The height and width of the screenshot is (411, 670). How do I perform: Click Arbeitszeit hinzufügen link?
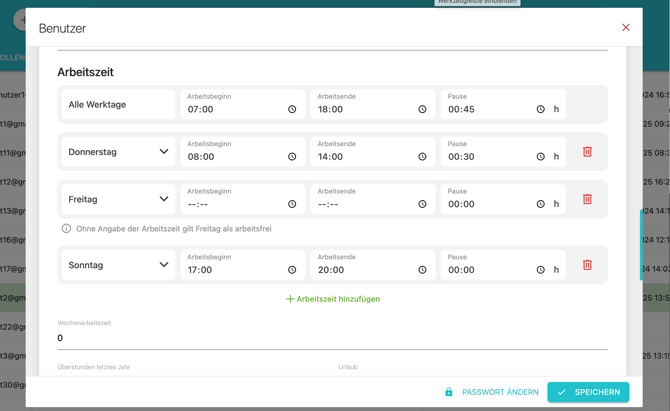click(333, 299)
